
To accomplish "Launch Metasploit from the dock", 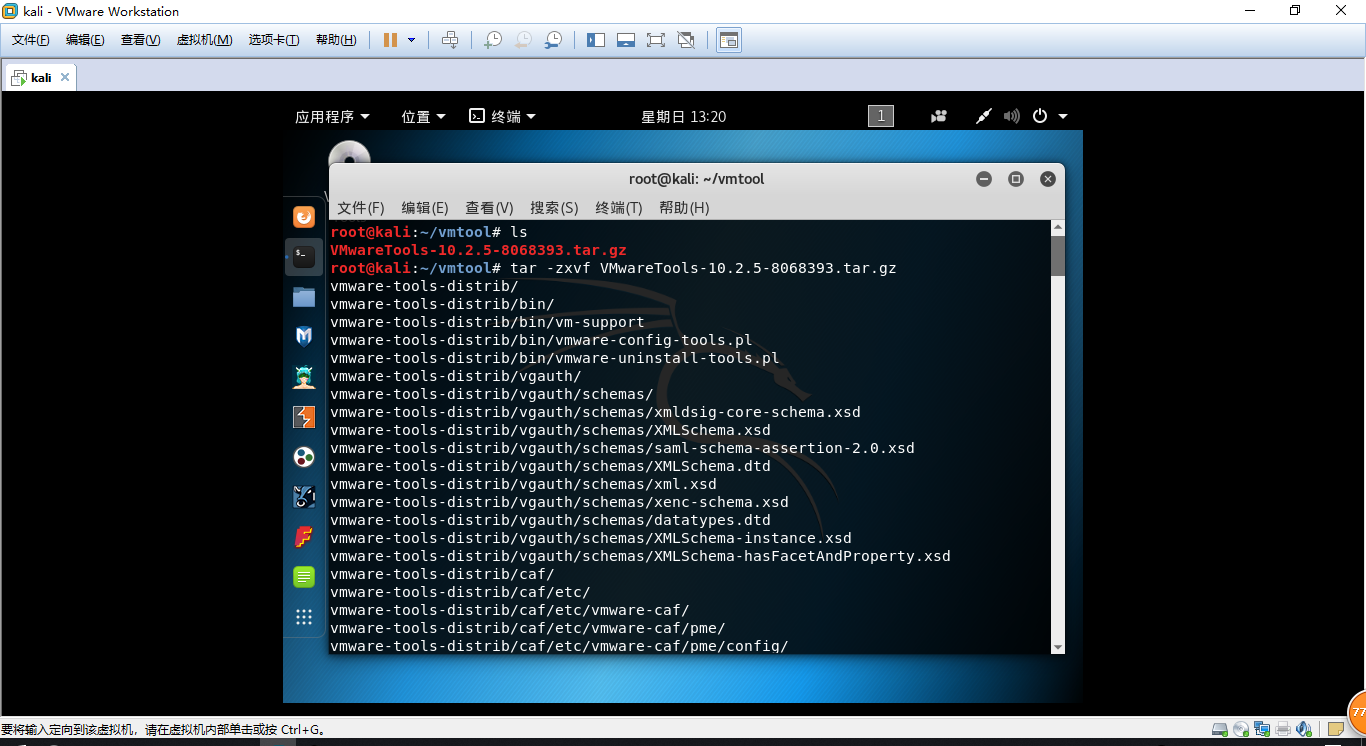I will click(304, 337).
